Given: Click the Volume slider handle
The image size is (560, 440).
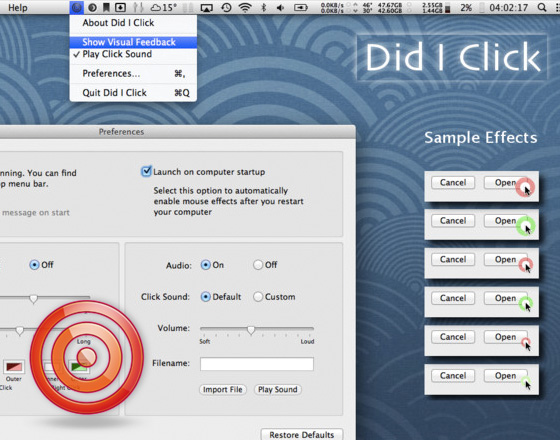Looking at the screenshot, I should point(251,330).
